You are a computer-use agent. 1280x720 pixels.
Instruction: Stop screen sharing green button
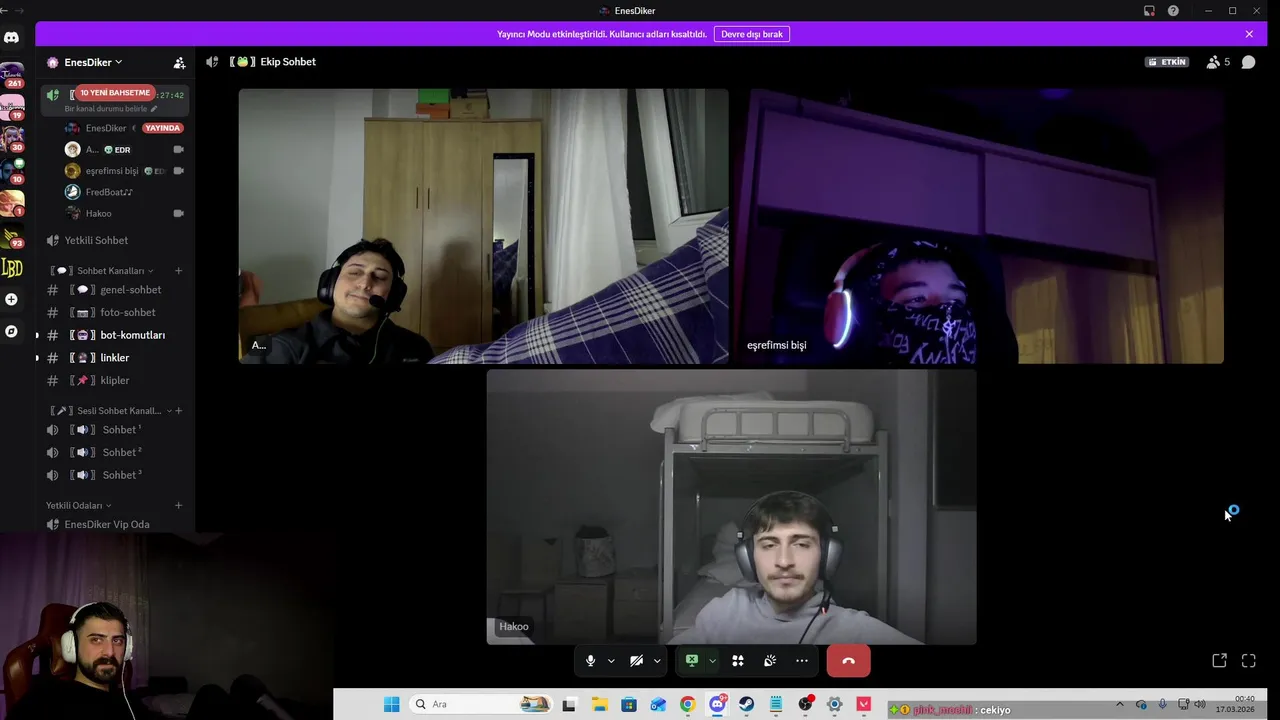691,661
